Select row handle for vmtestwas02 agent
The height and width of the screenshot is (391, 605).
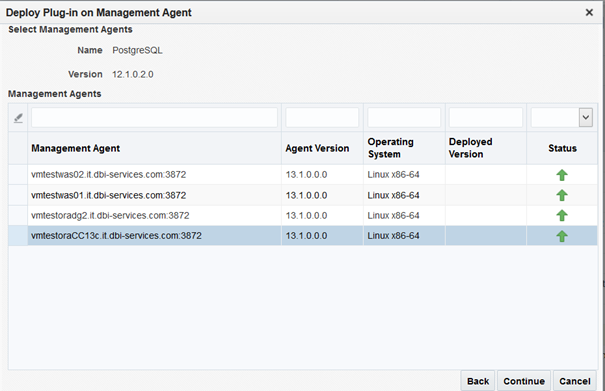pos(18,174)
